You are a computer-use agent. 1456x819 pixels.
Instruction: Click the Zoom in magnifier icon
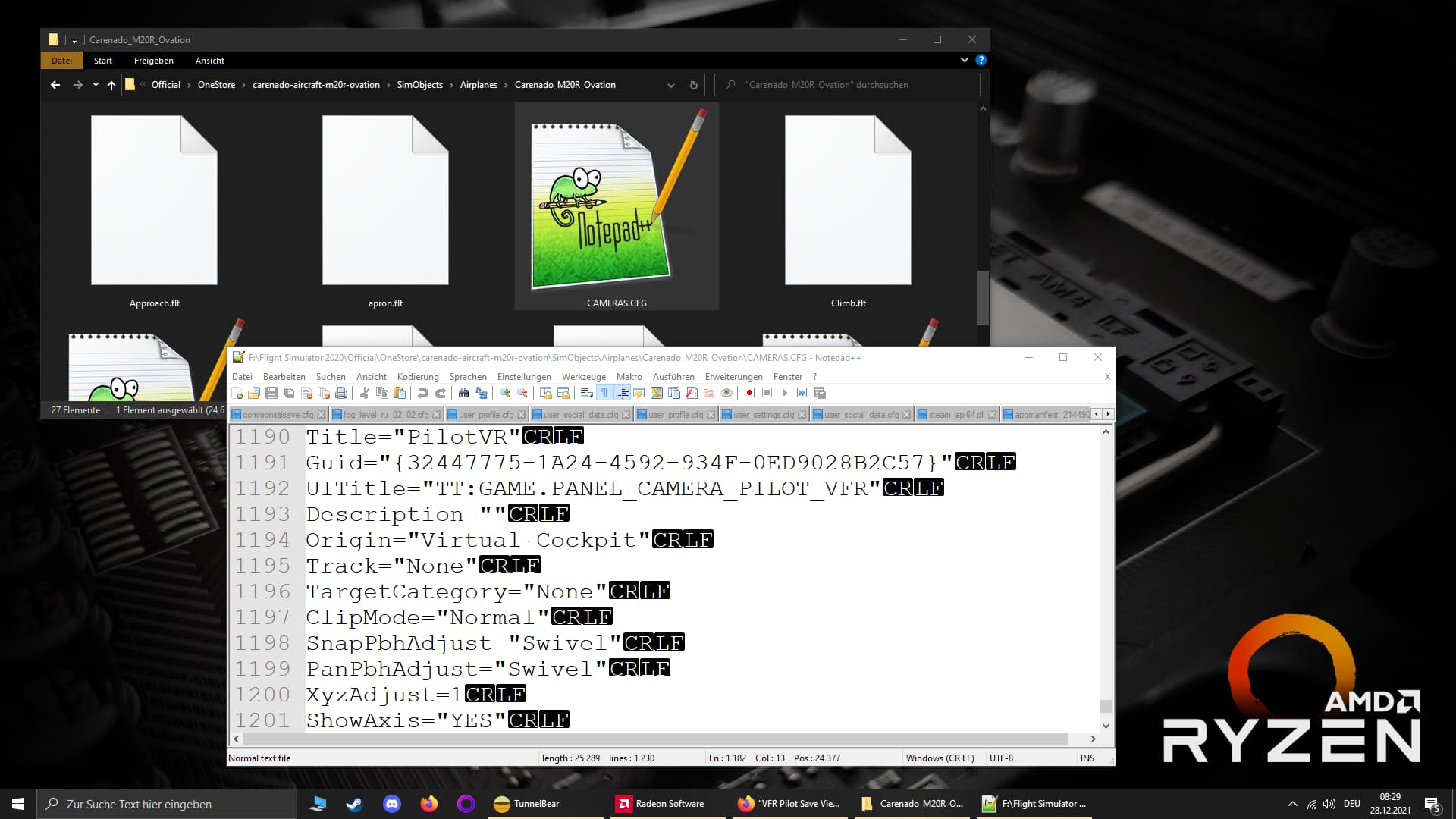click(x=505, y=393)
